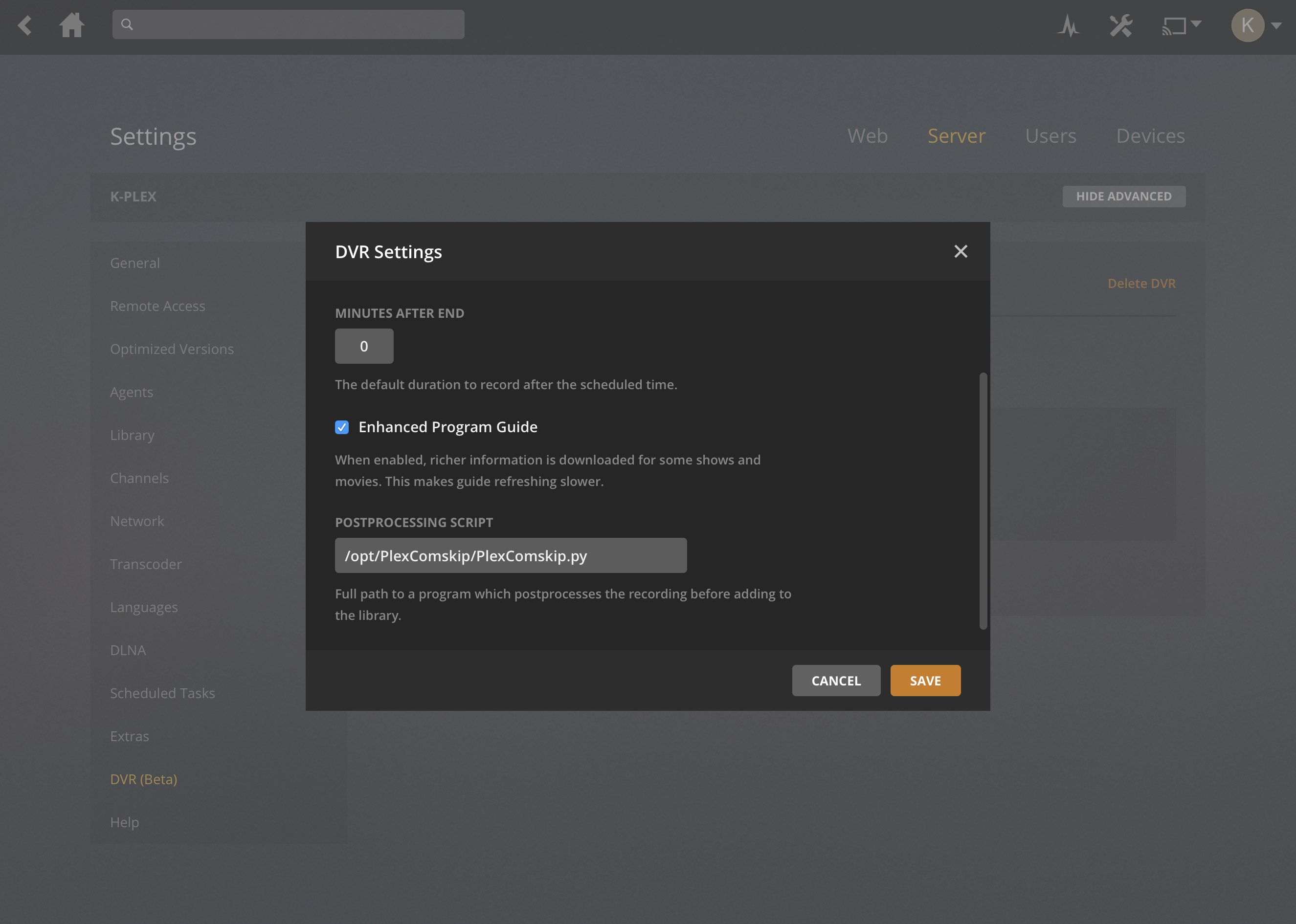
Task: Select Network in the sidebar
Action: [137, 521]
